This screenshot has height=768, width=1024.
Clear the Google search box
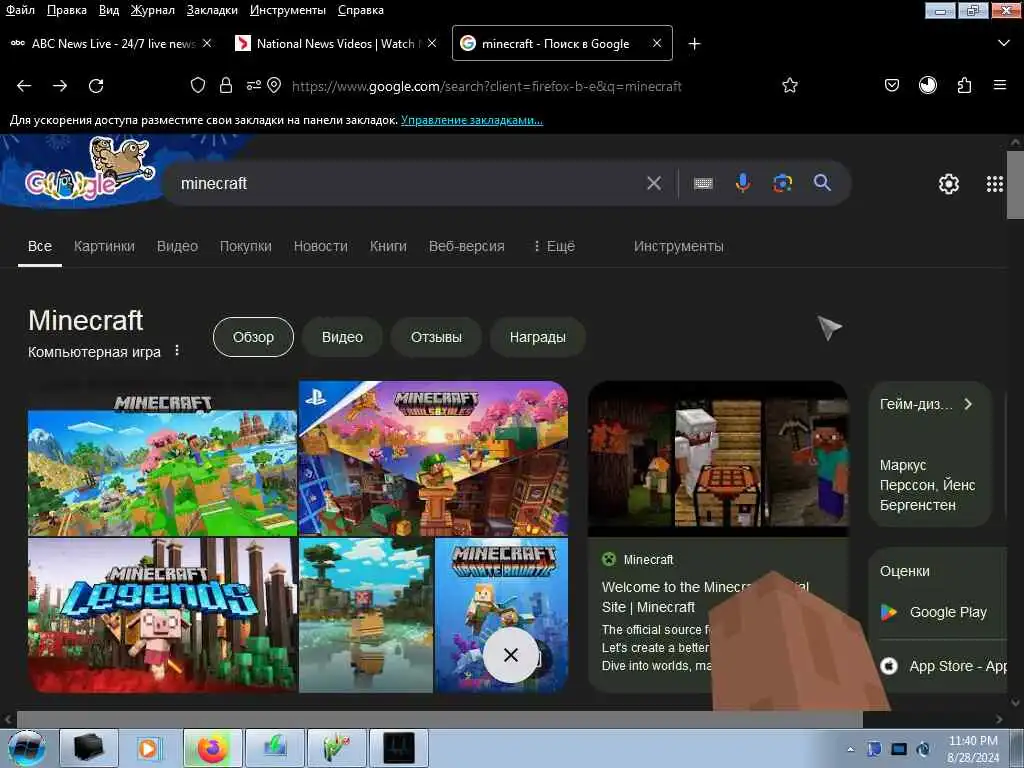[654, 184]
